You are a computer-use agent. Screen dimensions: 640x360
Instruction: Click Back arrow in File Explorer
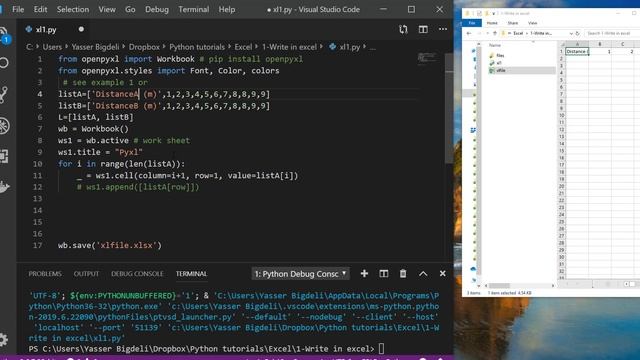tap(469, 33)
